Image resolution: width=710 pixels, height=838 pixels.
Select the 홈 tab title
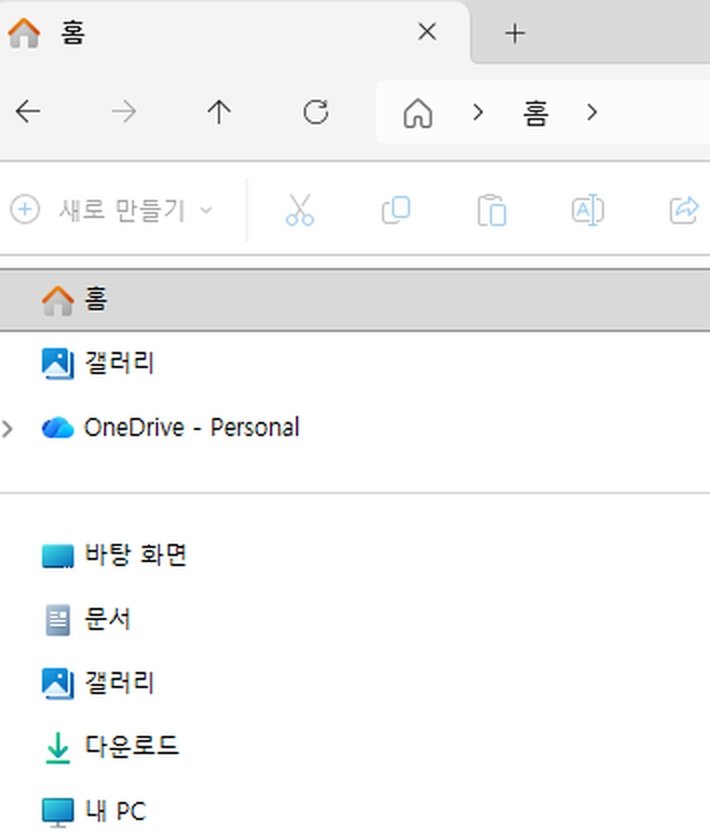click(73, 33)
